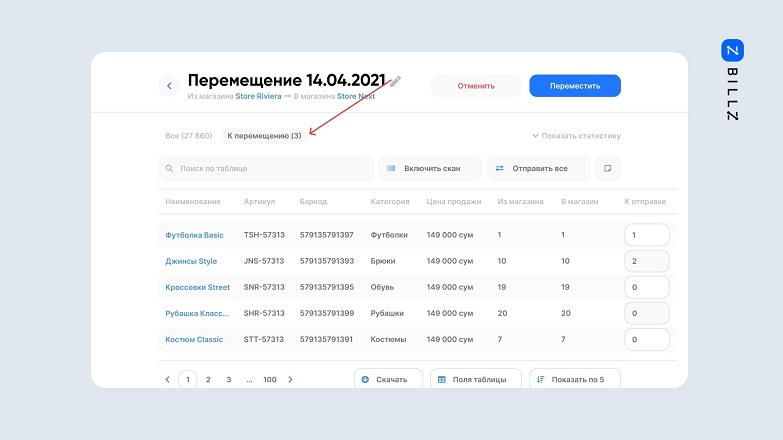783x440 pixels.
Task: Click the Поиск по таблице search field
Action: point(265,168)
